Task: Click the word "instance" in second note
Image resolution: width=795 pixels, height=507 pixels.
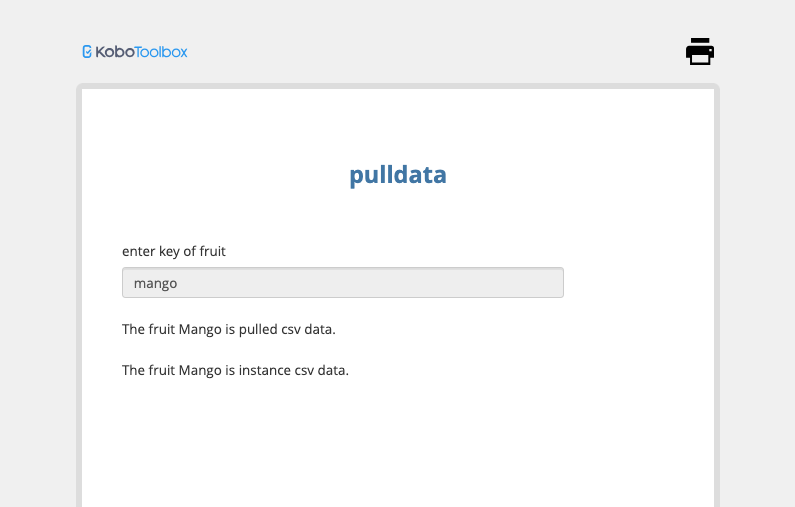Action: click(264, 370)
